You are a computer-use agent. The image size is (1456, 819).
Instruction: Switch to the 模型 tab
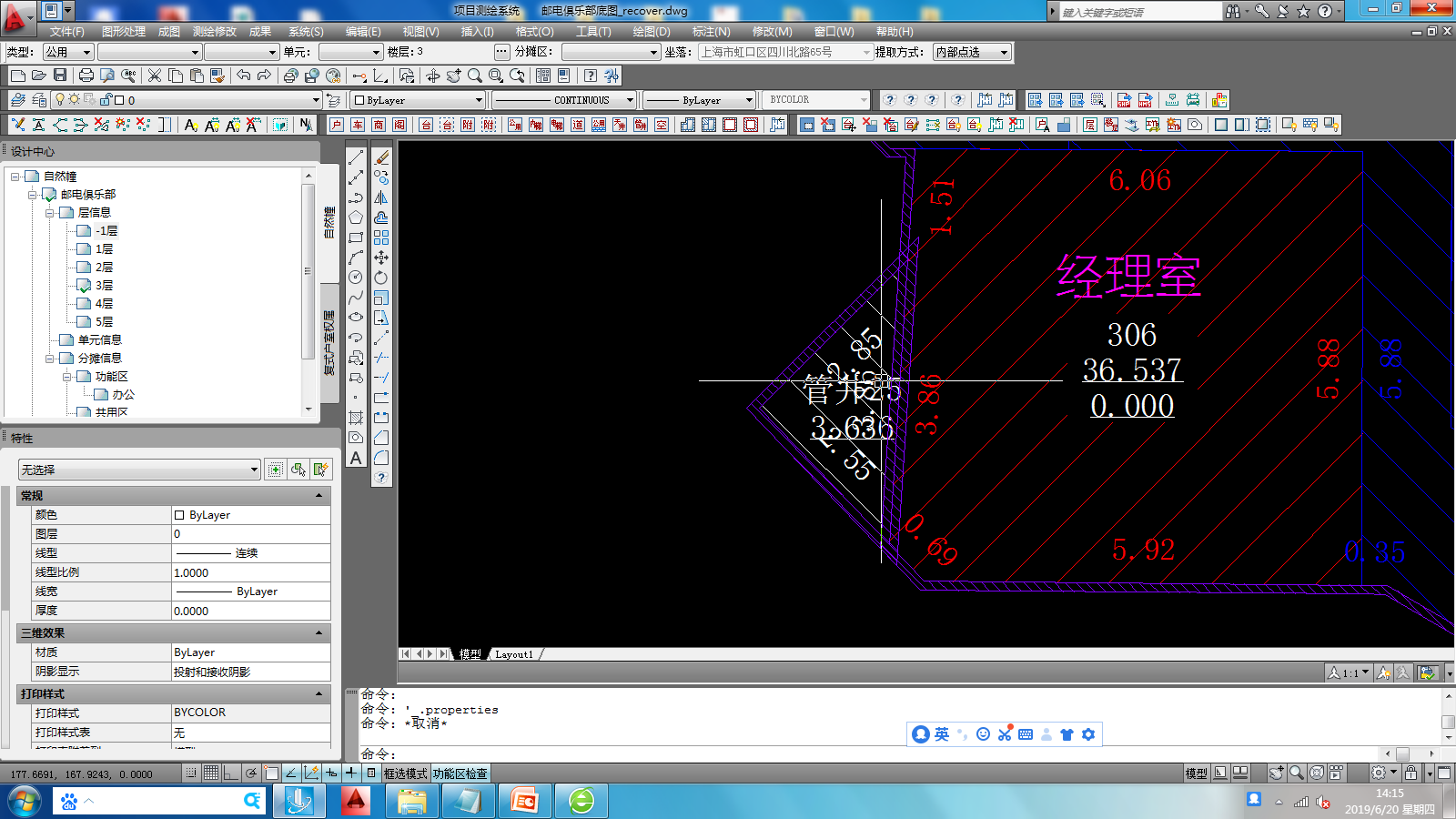click(470, 654)
